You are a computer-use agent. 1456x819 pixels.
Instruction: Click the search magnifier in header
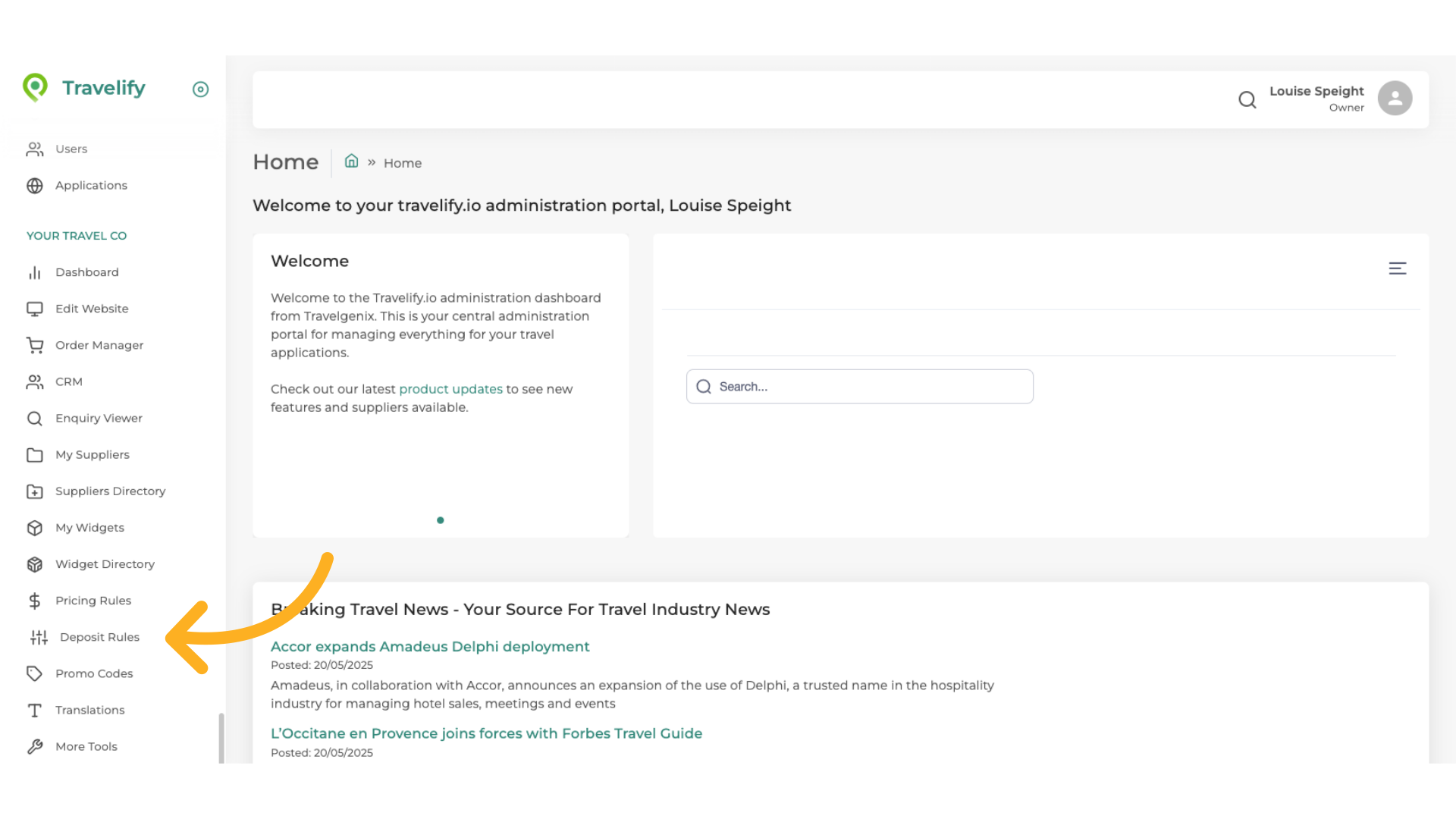[1247, 99]
